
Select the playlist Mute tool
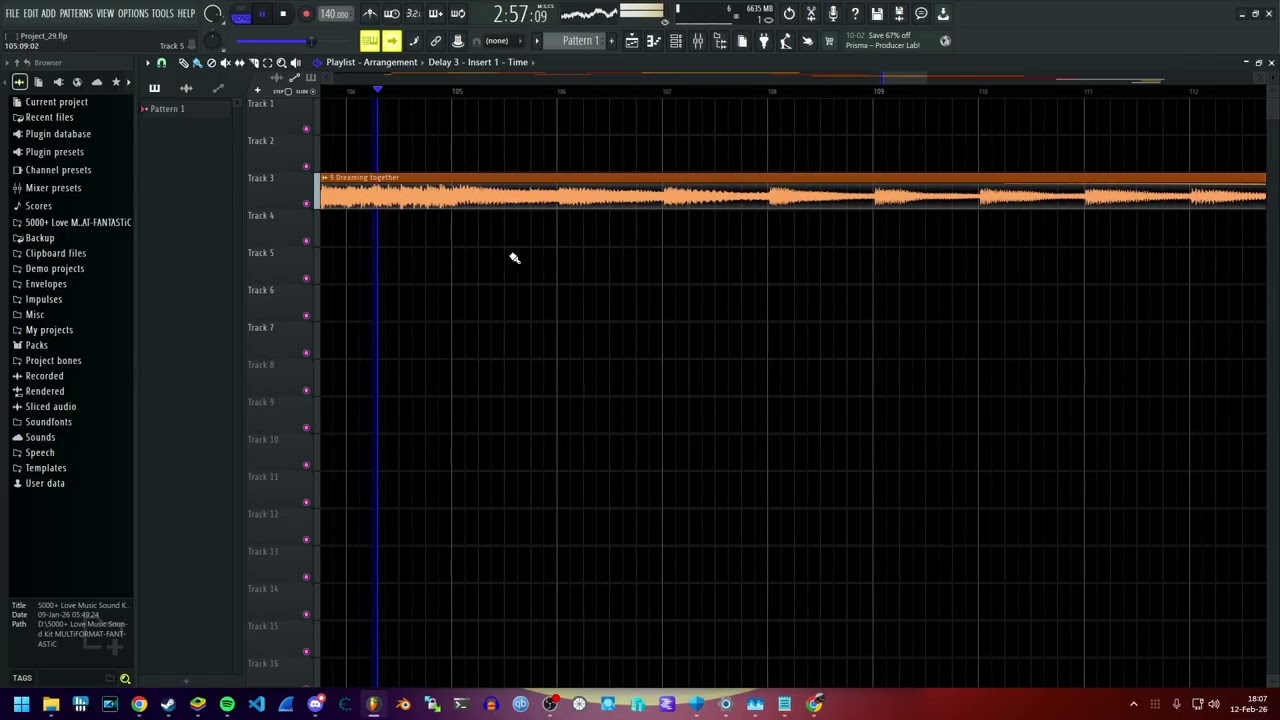tap(225, 63)
